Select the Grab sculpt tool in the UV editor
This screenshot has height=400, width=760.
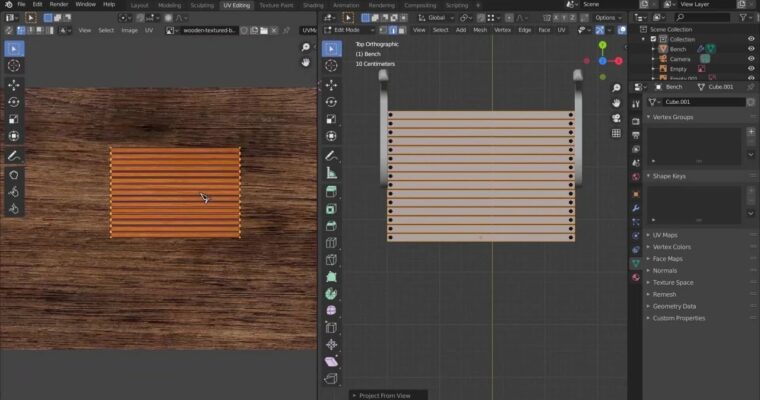[14, 175]
